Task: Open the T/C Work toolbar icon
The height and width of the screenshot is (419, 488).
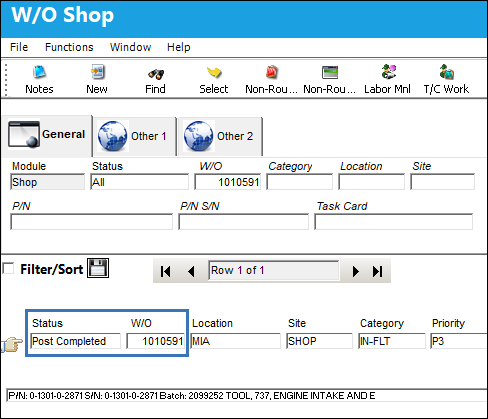Action: tap(446, 72)
